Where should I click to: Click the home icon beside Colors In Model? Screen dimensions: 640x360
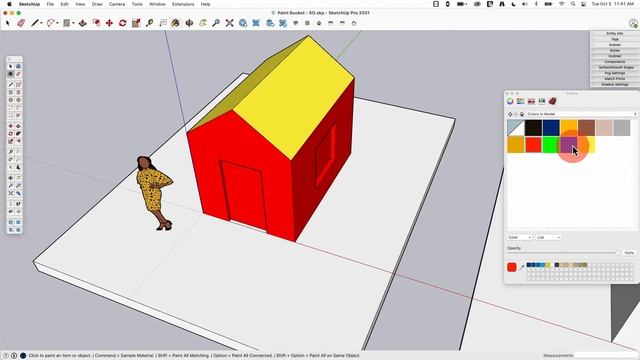click(522, 114)
